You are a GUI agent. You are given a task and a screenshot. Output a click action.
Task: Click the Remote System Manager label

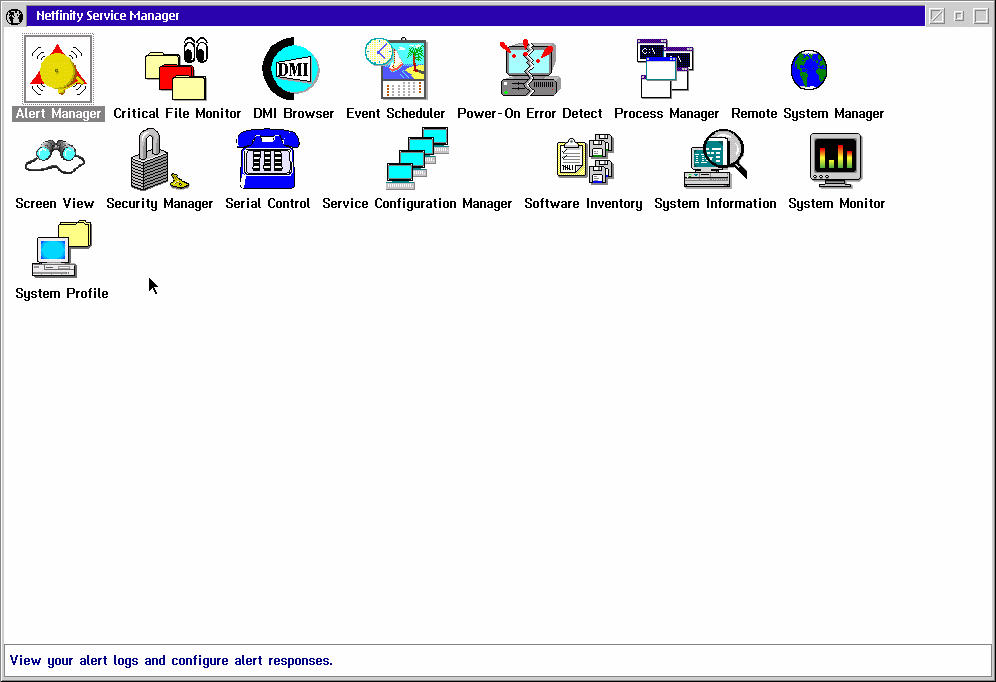(807, 114)
